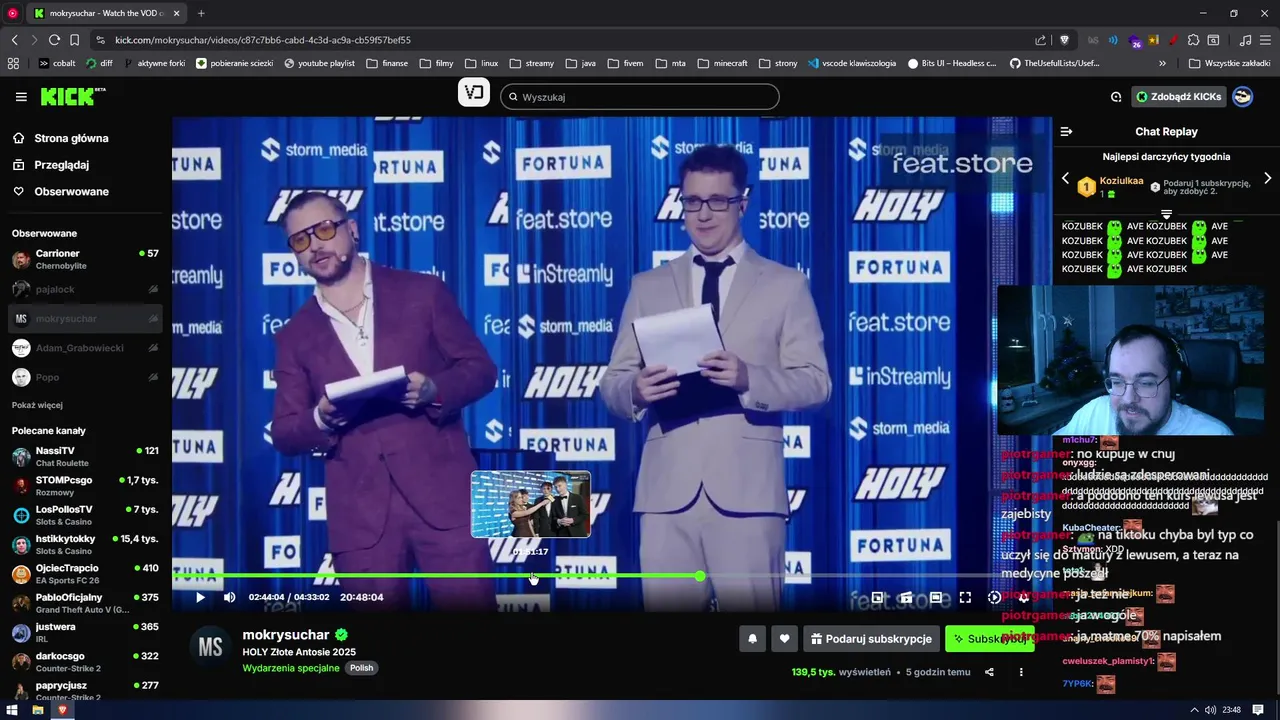The image size is (1280, 720).
Task: Open recommended channel STOMPcsgo
Action: coord(86,486)
